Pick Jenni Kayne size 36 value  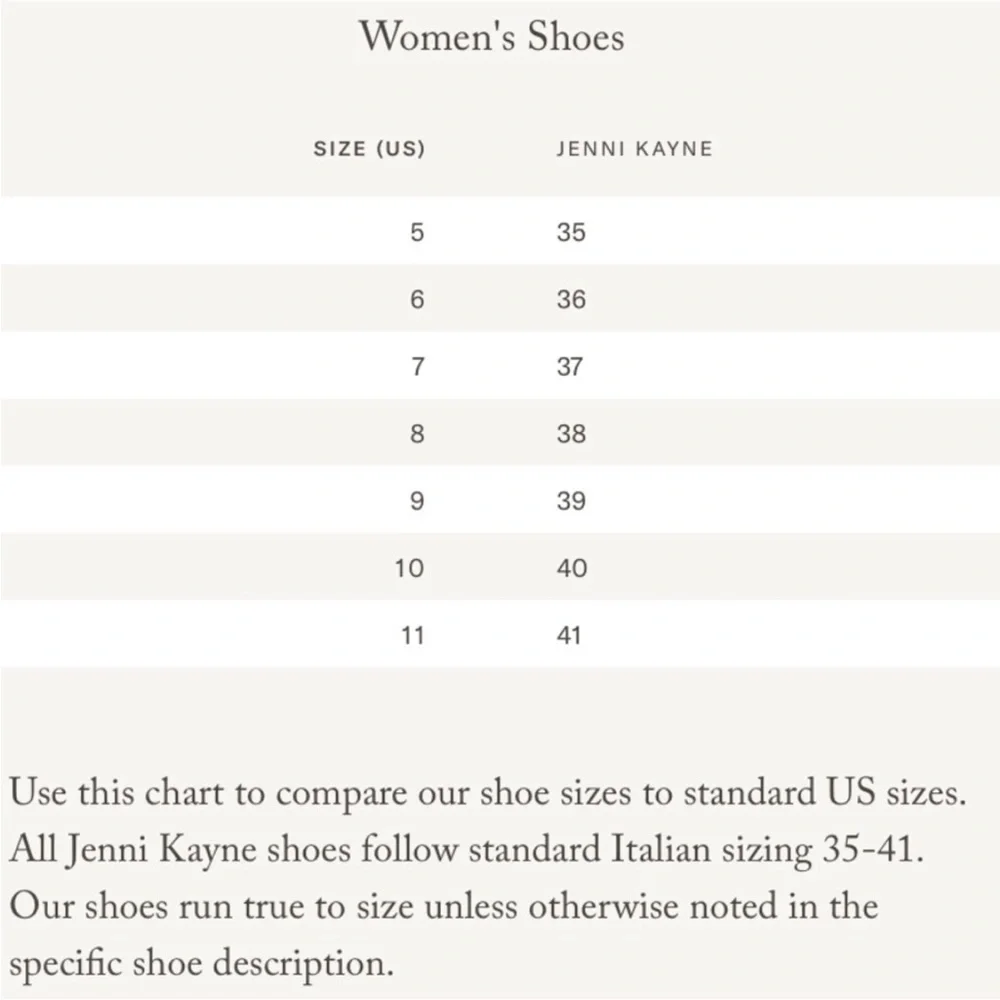(x=571, y=300)
